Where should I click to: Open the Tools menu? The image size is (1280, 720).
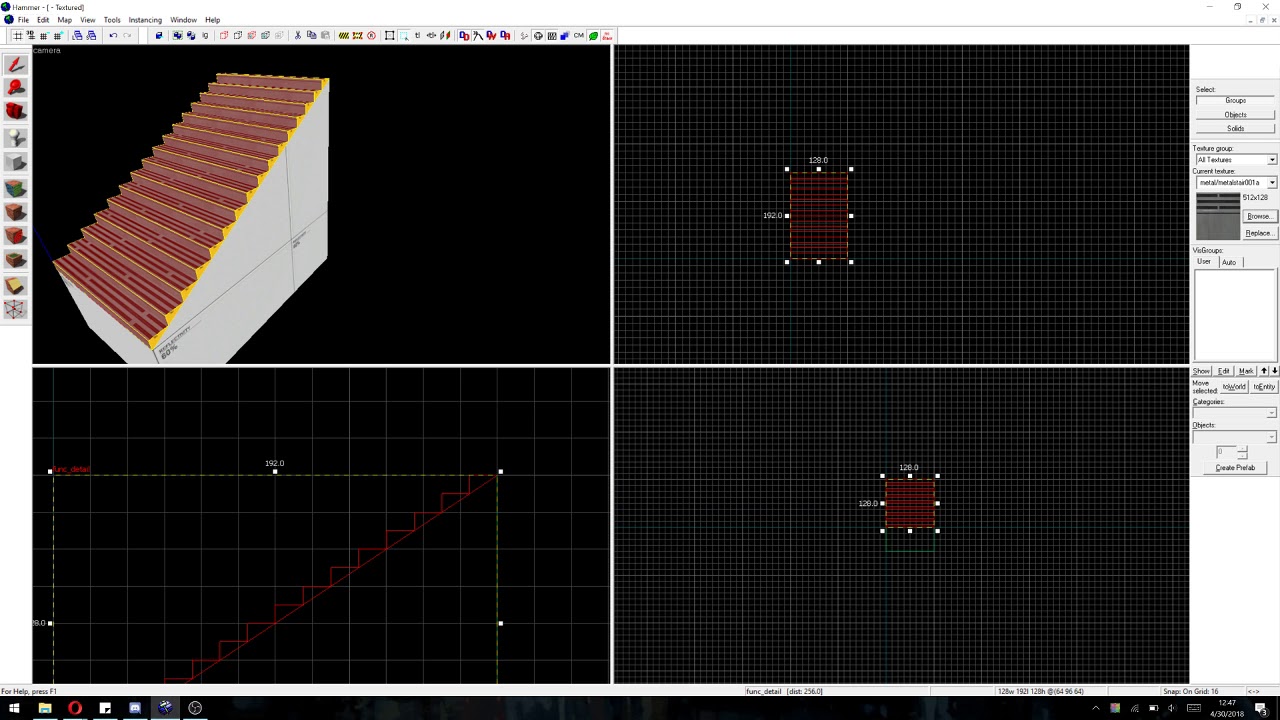[x=112, y=20]
